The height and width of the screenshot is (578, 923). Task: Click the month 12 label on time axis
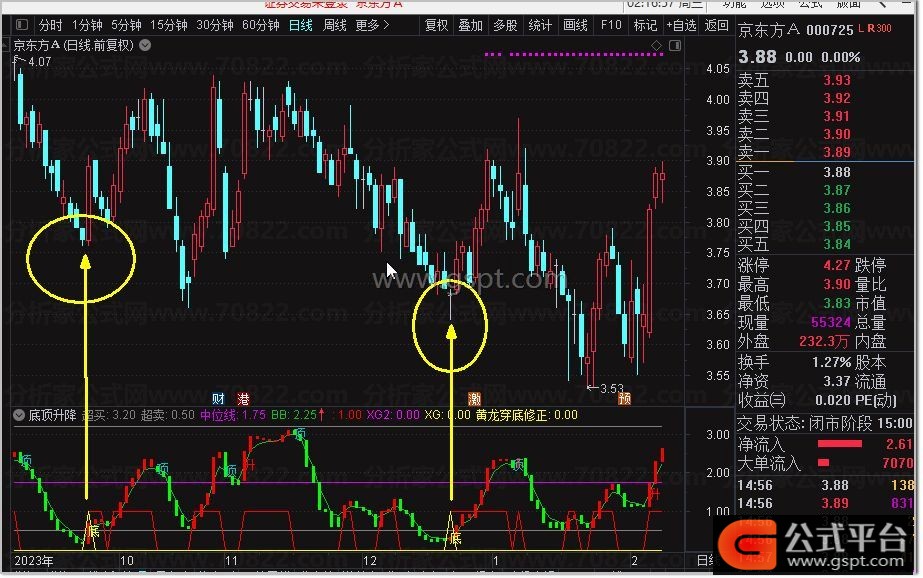pyautogui.click(x=369, y=561)
